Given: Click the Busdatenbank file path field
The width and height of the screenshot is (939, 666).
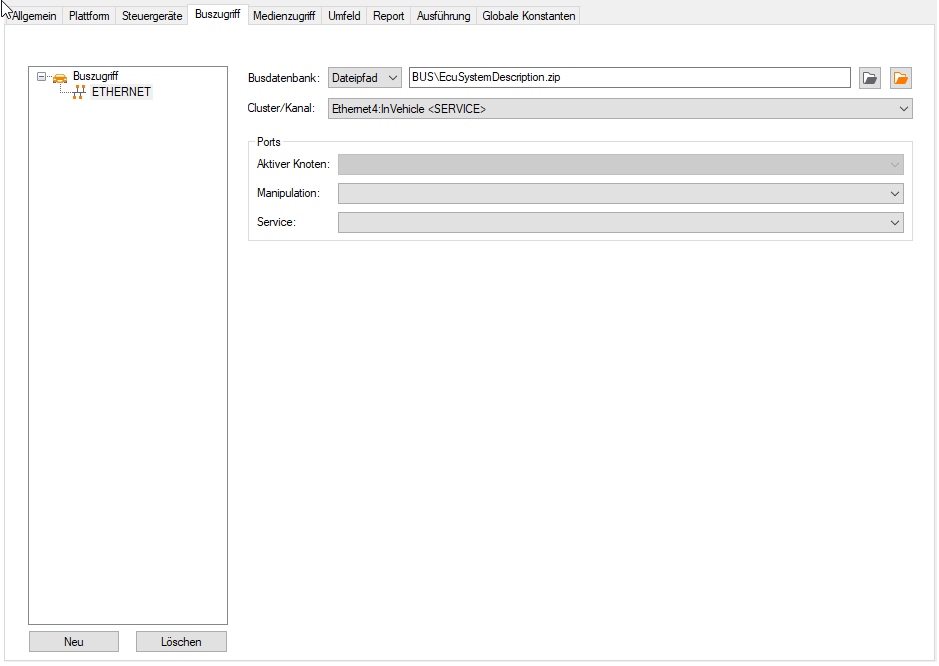Looking at the screenshot, I should 629,78.
